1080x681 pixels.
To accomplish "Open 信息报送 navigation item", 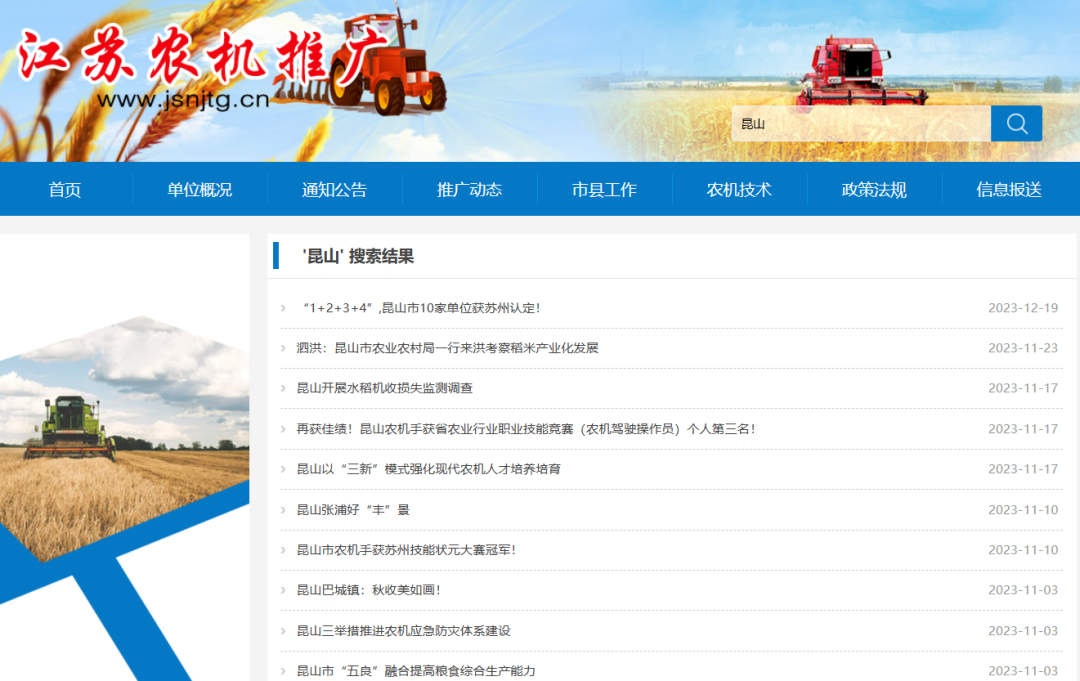I will pos(1009,190).
